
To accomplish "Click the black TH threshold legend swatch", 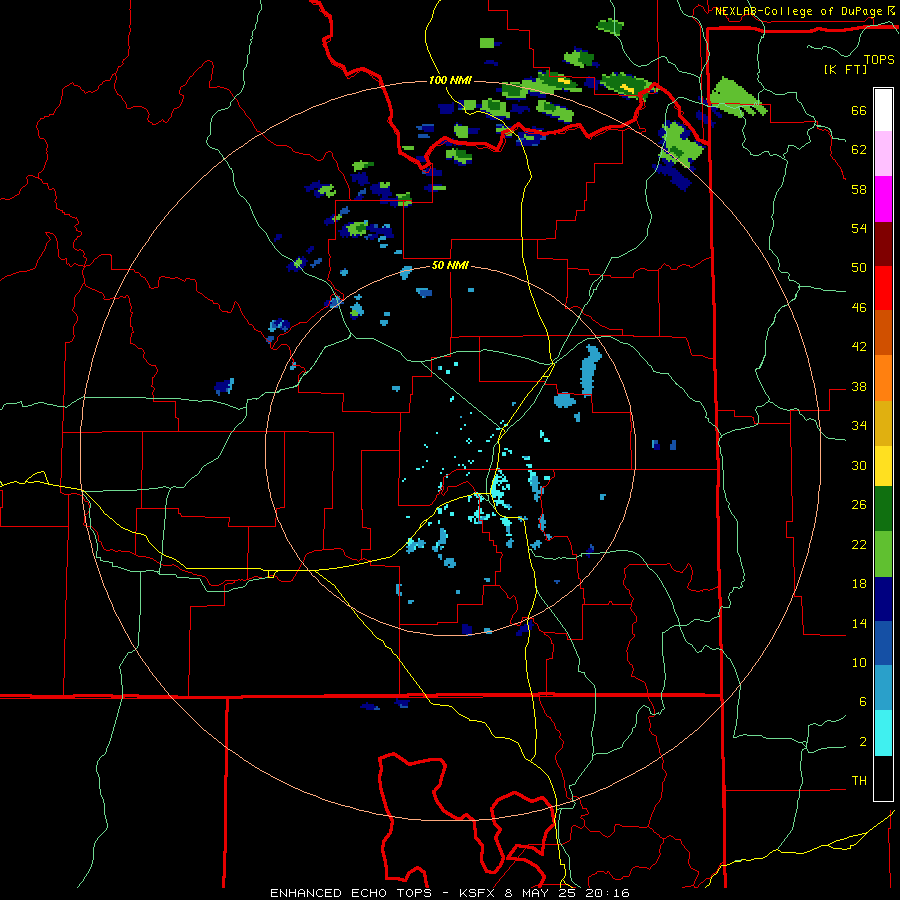I will pos(883,778).
